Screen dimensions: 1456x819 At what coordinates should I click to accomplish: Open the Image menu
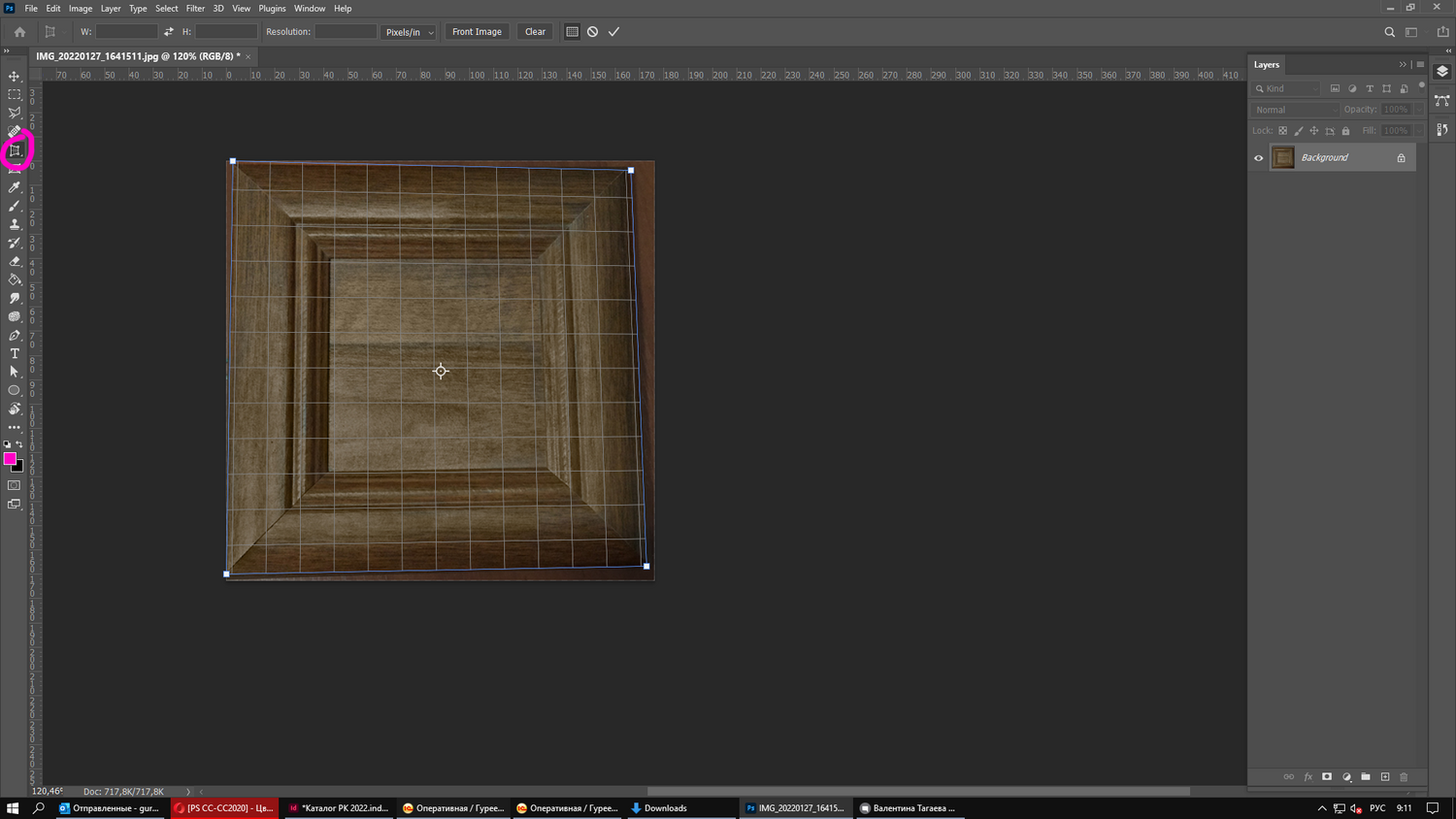coord(81,9)
